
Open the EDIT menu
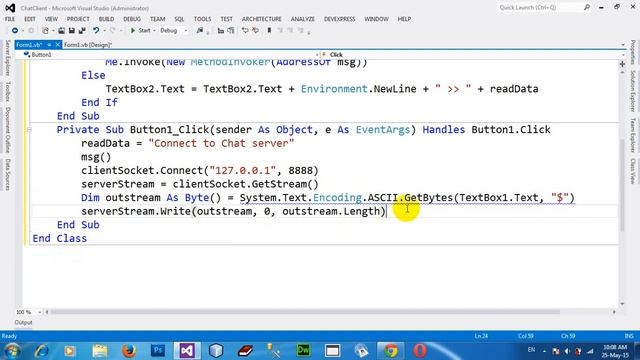pyautogui.click(x=30, y=19)
